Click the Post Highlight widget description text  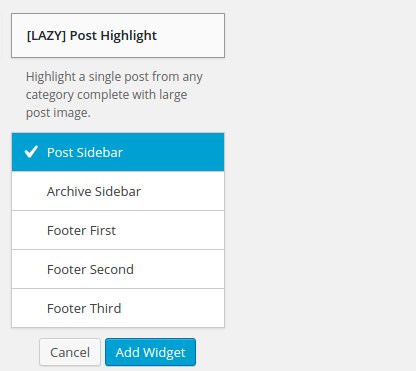pos(114,95)
